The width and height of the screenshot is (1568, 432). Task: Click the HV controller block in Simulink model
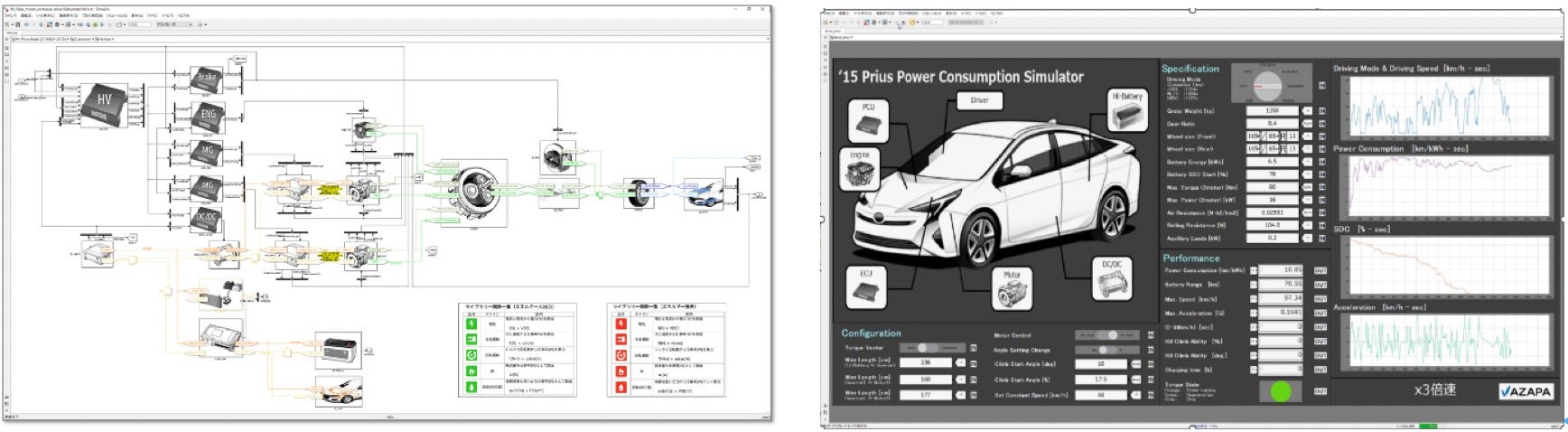pyautogui.click(x=105, y=105)
